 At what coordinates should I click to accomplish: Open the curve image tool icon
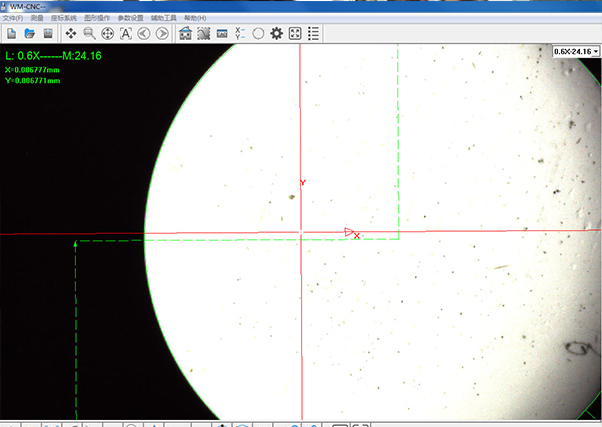click(x=204, y=34)
